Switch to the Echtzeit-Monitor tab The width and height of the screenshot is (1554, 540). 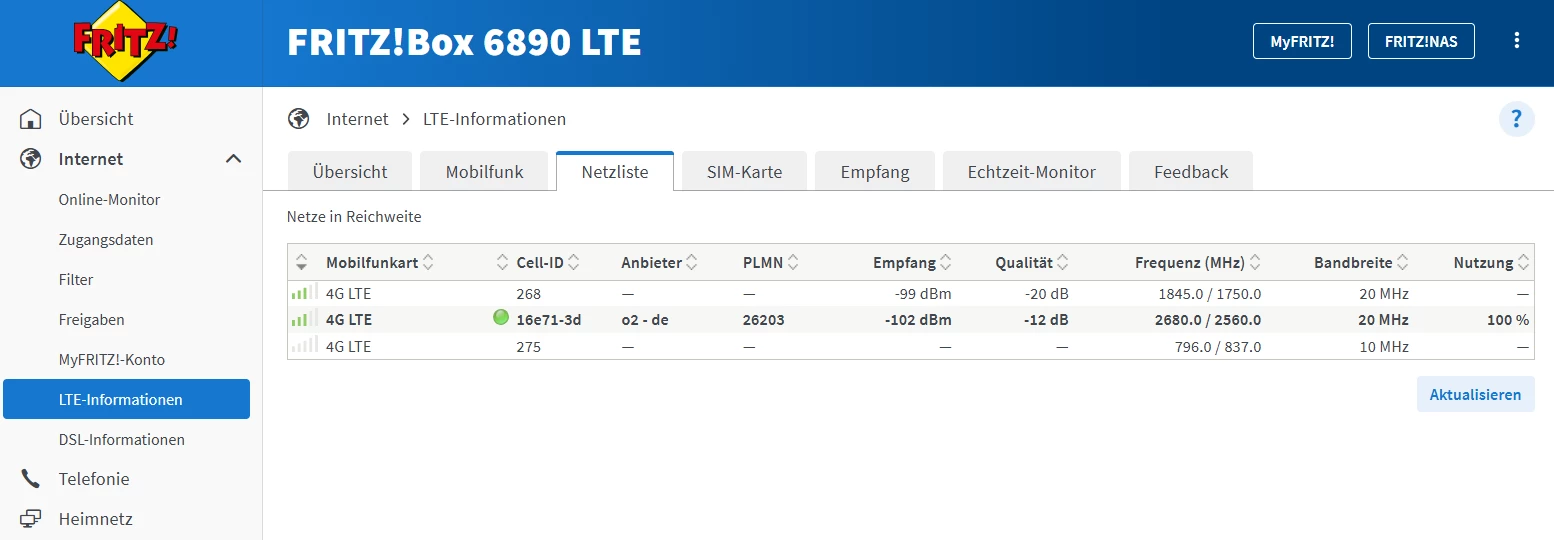click(1032, 171)
